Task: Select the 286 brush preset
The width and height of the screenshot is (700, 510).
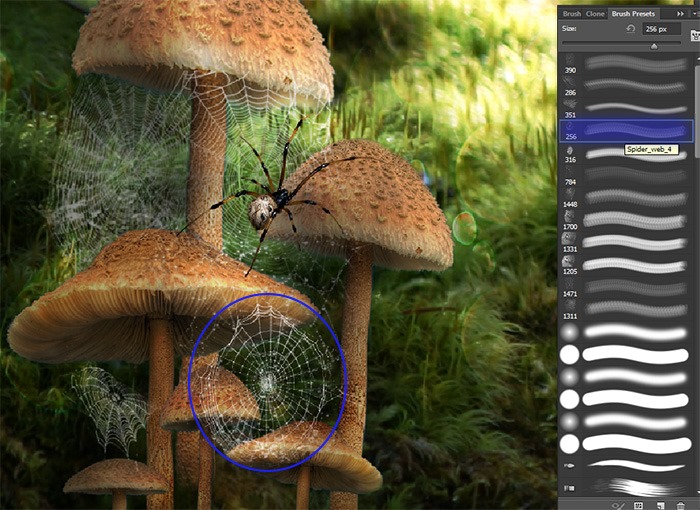Action: pyautogui.click(x=626, y=86)
